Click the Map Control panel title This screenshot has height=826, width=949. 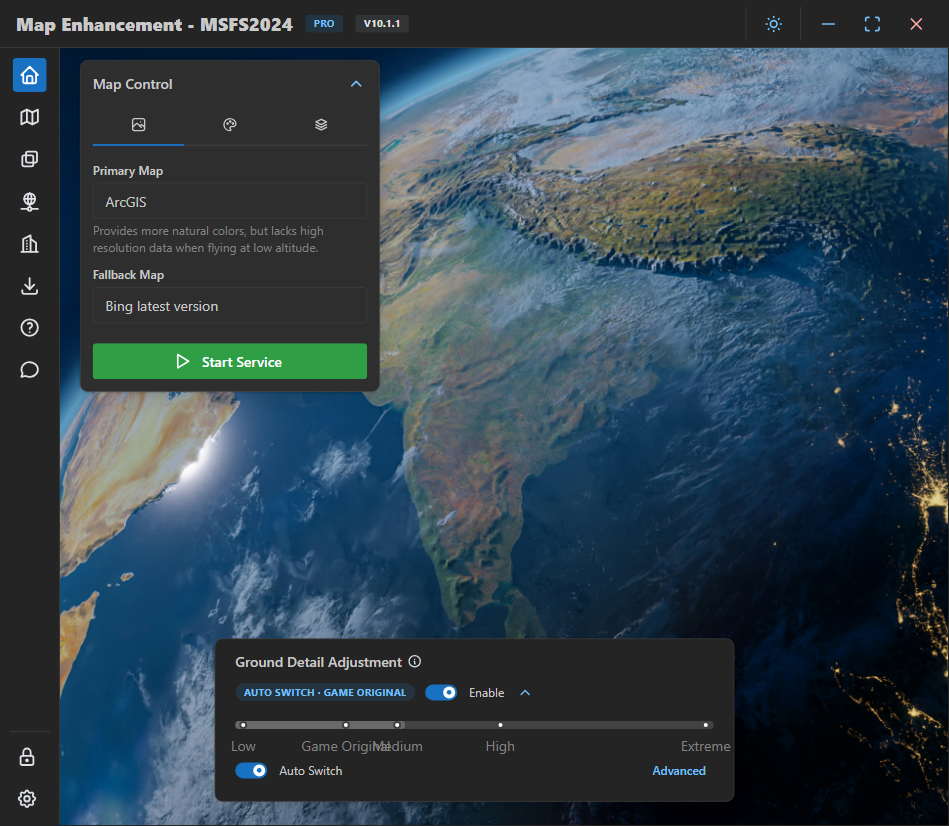pyautogui.click(x=133, y=84)
